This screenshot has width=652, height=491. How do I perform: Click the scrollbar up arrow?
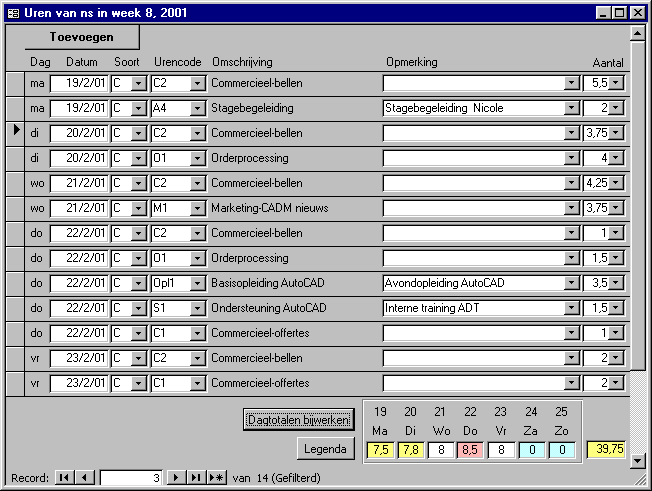click(x=637, y=33)
